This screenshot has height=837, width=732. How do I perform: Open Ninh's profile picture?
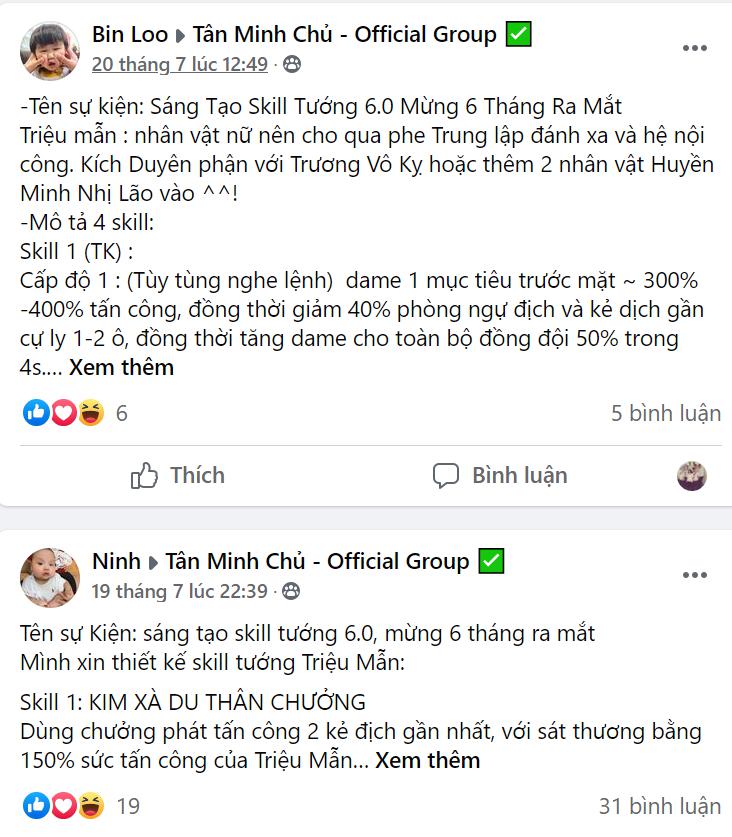(x=50, y=578)
